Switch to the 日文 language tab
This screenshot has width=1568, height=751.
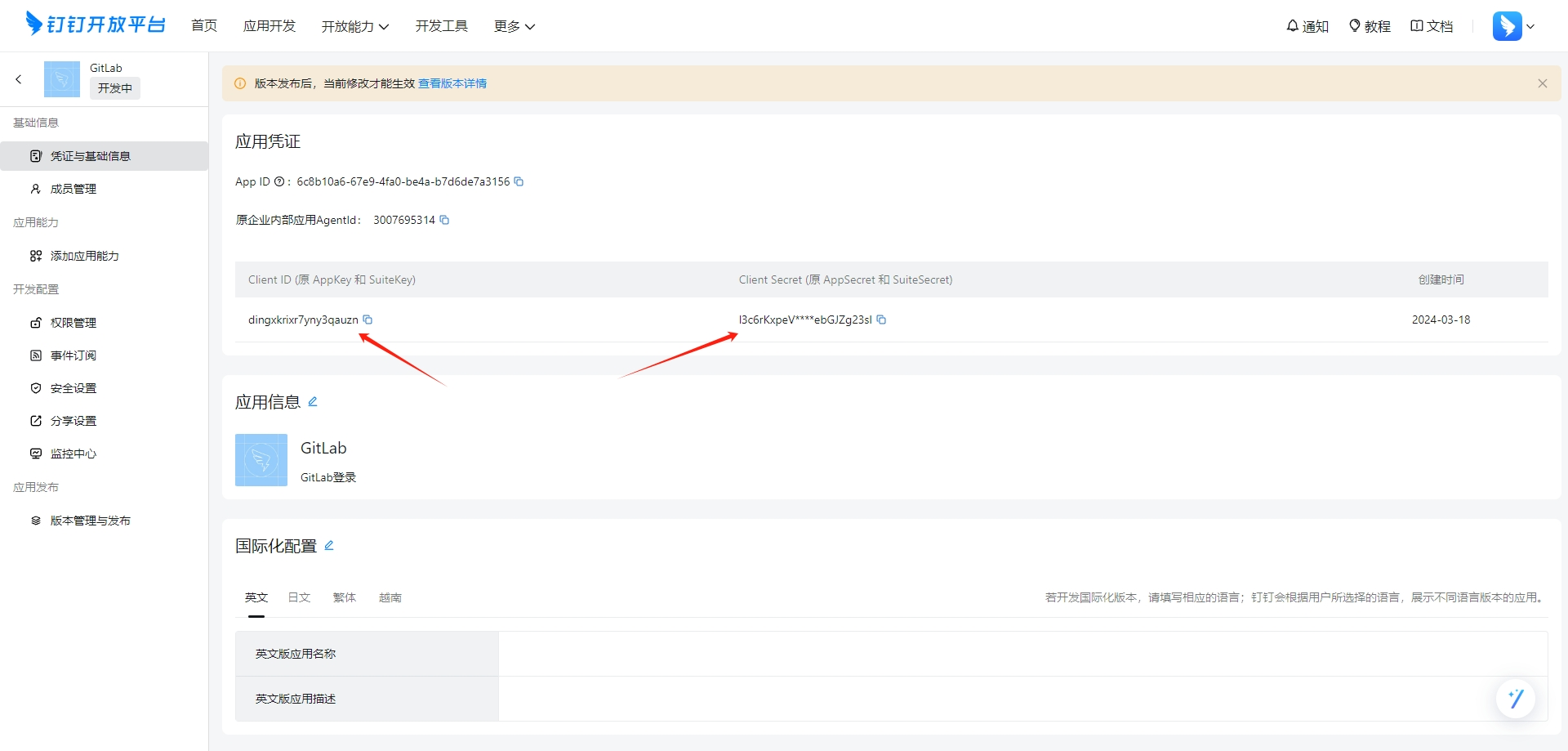pos(299,597)
